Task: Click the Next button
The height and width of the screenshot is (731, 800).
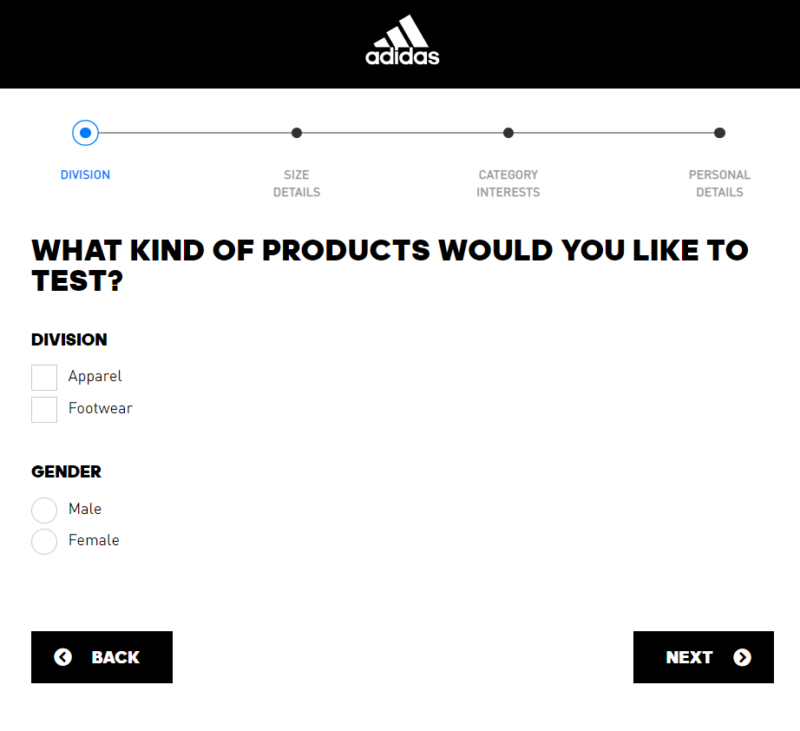Action: click(x=703, y=657)
